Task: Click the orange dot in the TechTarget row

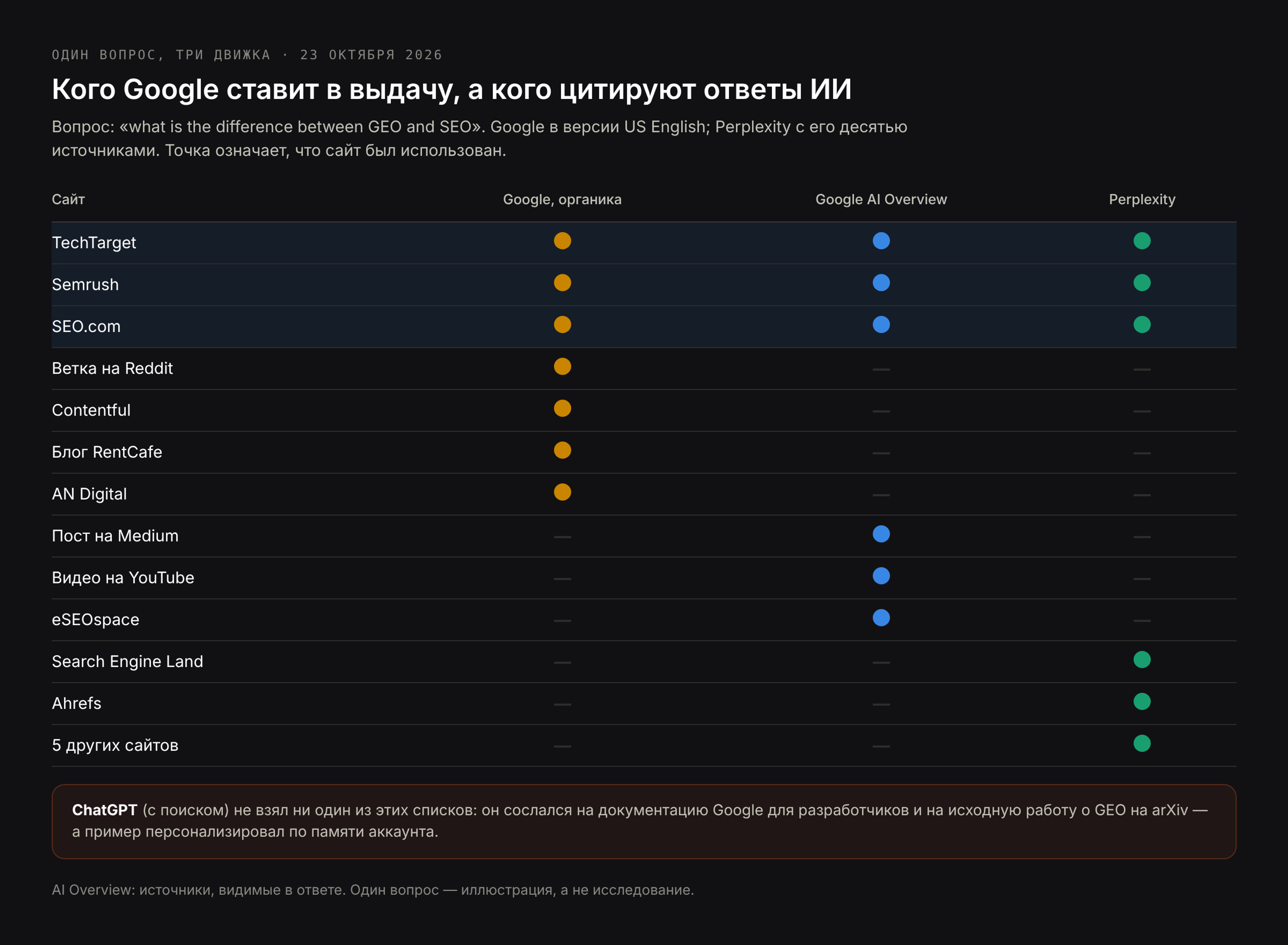Action: (562, 241)
